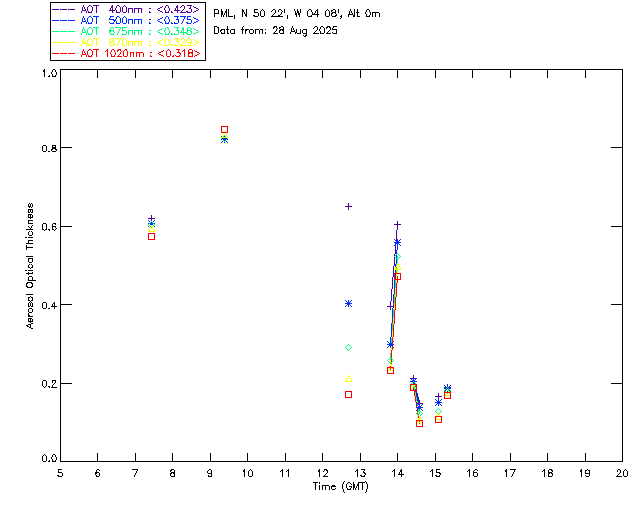Click the y-axis tick label 0.2
The width and height of the screenshot is (640, 512).
click(49, 383)
